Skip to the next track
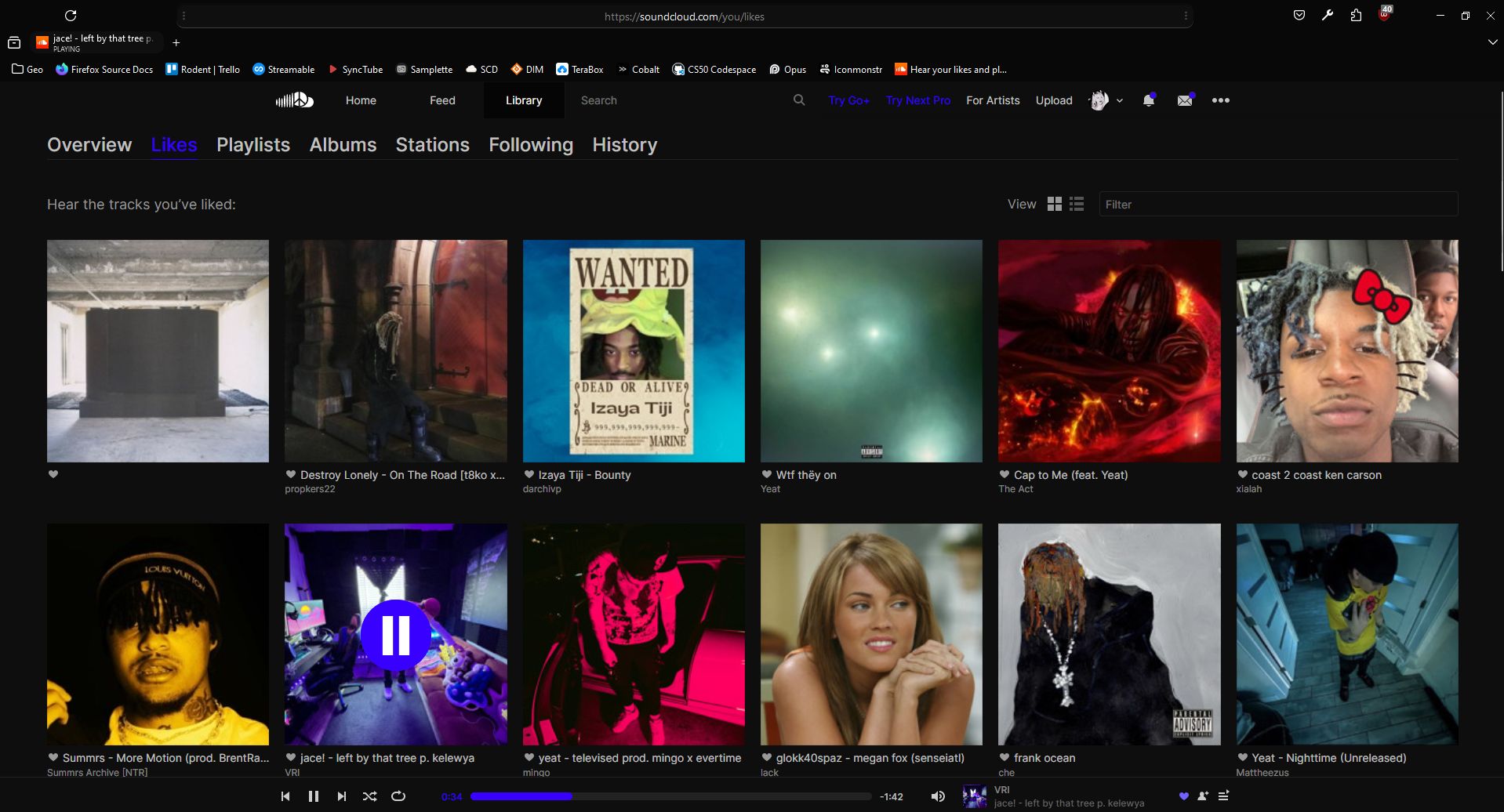This screenshot has width=1504, height=812. click(342, 796)
